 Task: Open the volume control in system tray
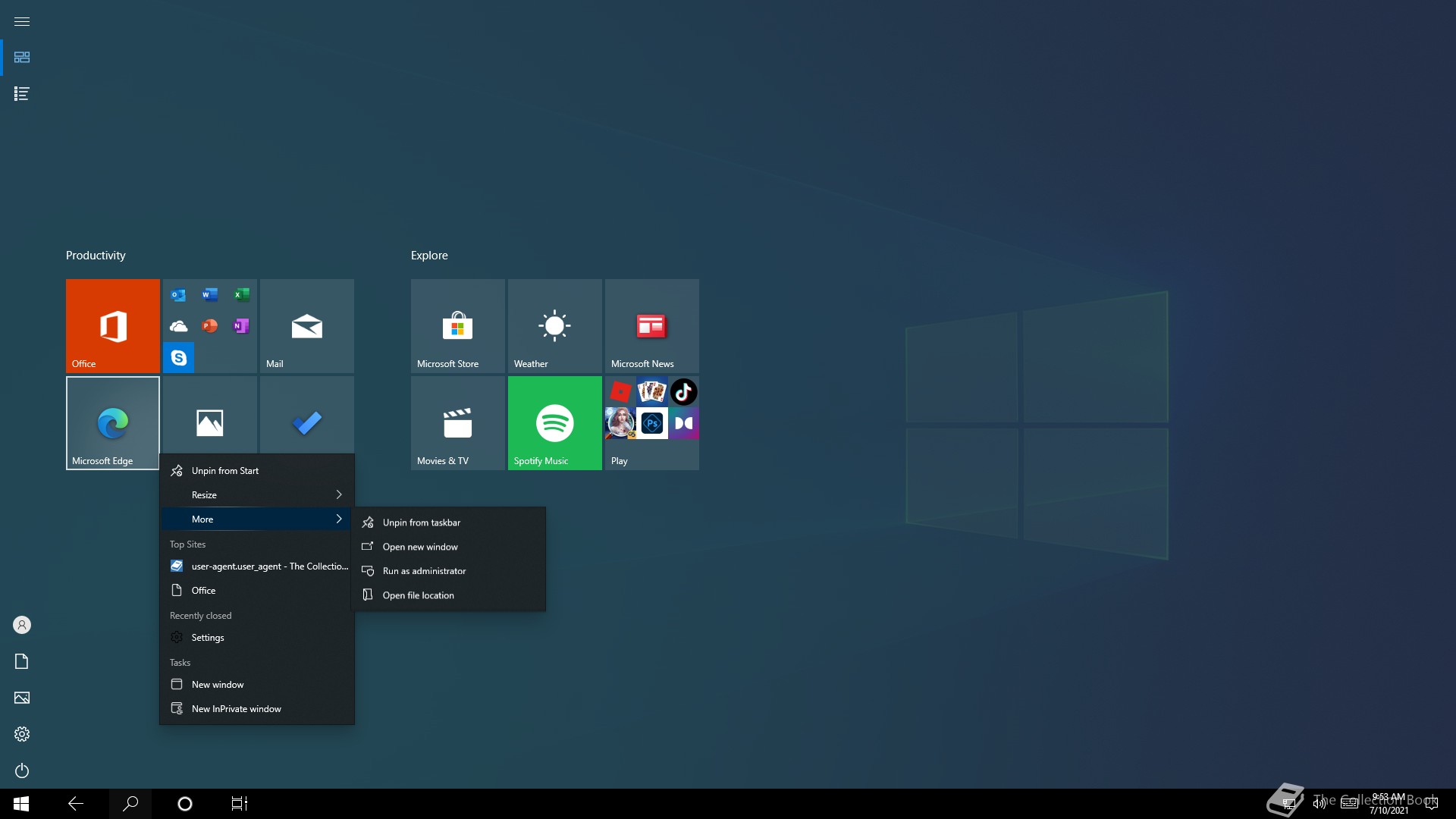tap(1319, 804)
